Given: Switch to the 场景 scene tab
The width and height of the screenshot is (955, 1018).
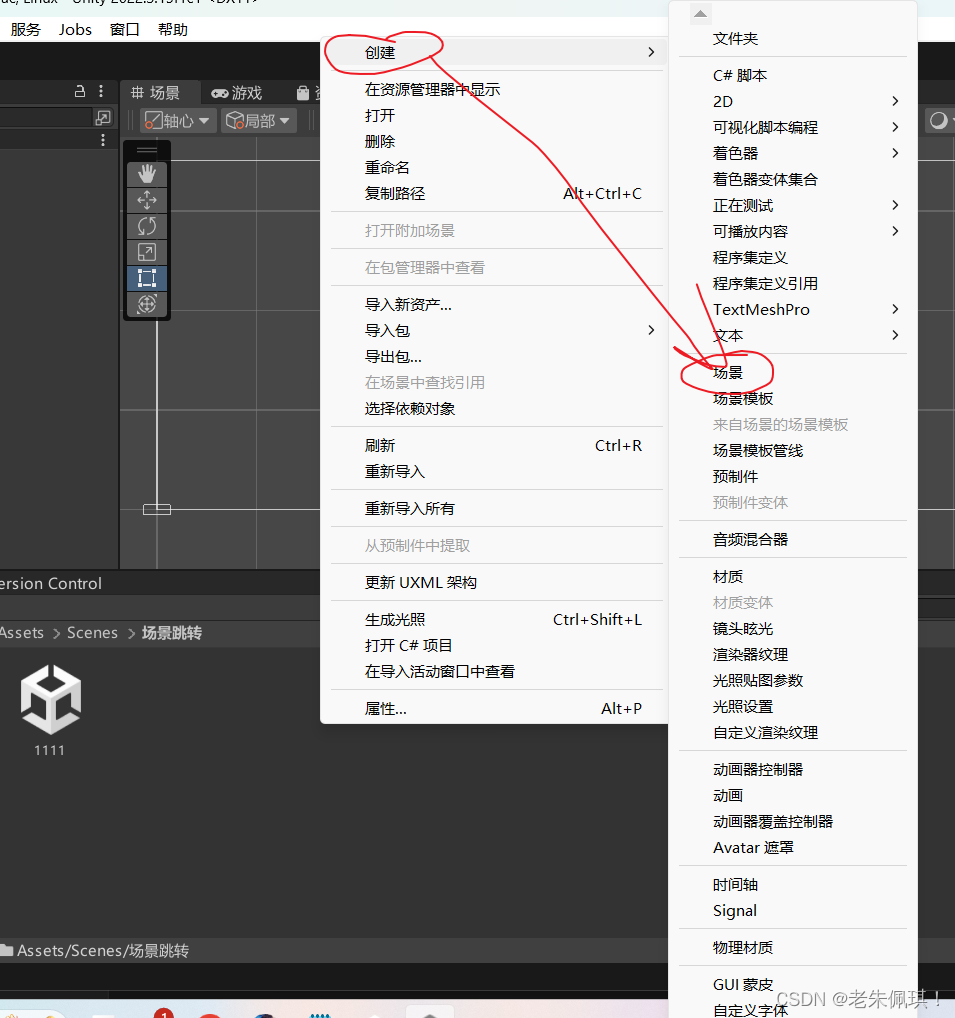Looking at the screenshot, I should [x=156, y=93].
